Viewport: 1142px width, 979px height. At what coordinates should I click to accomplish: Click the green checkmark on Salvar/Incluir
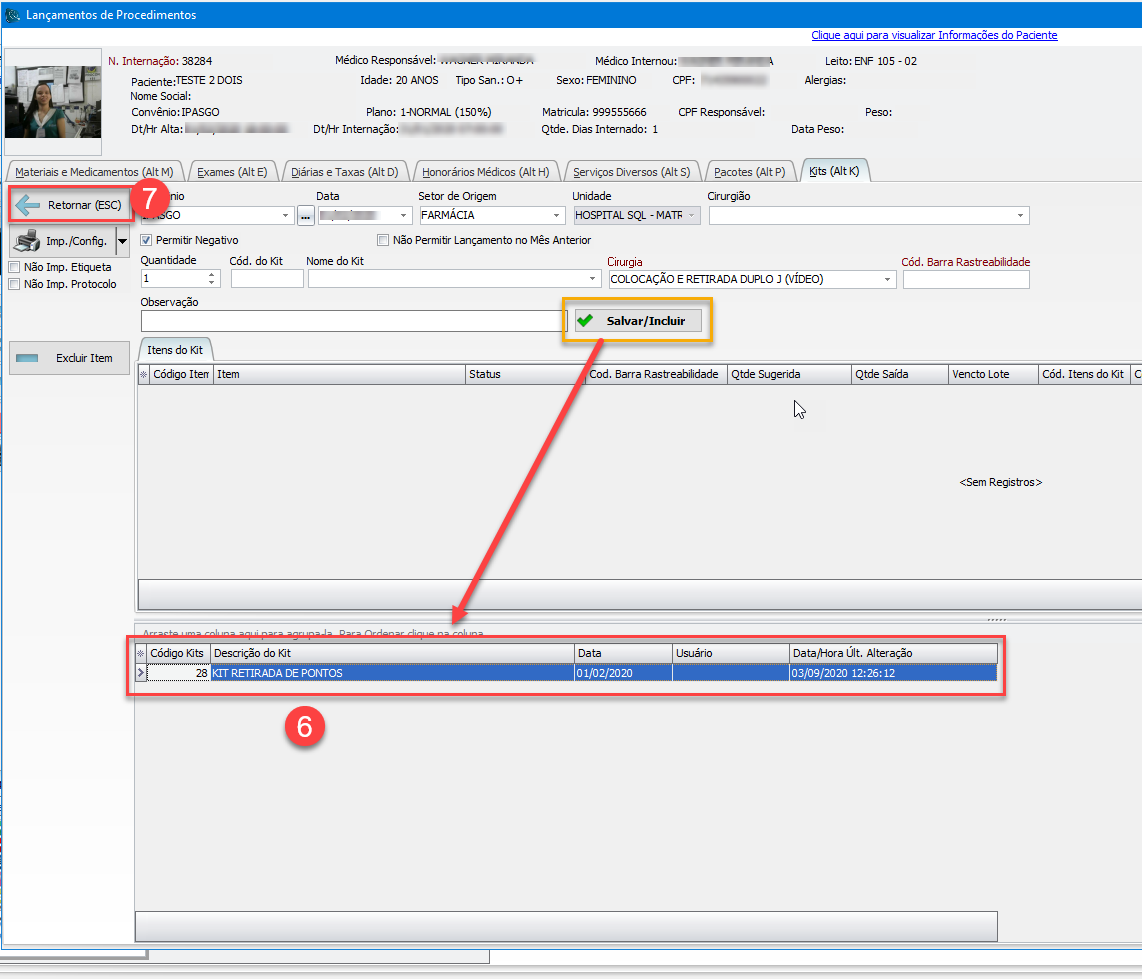tap(585, 321)
